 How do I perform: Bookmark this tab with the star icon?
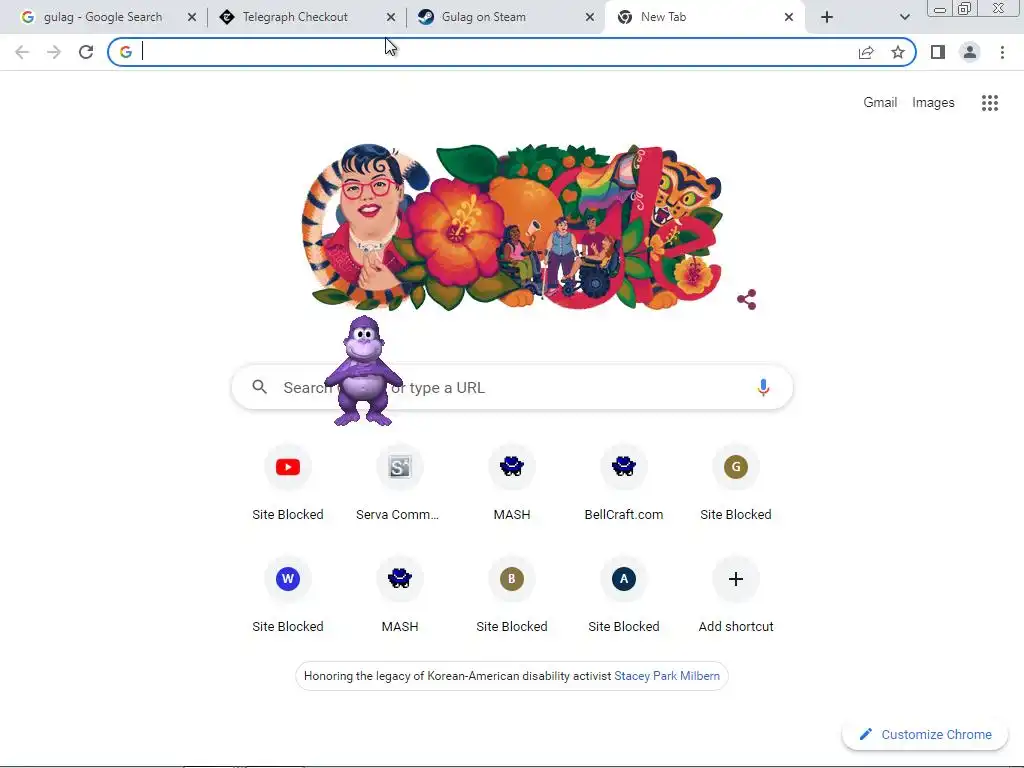(898, 52)
